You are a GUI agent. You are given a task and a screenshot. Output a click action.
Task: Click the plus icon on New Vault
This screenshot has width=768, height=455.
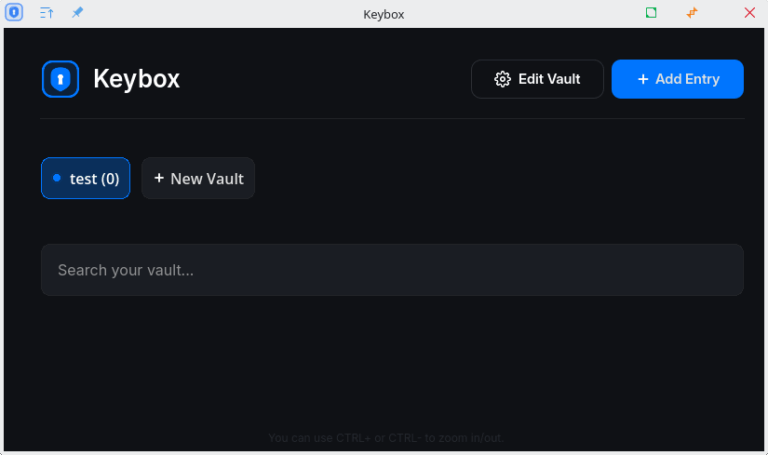click(x=159, y=178)
